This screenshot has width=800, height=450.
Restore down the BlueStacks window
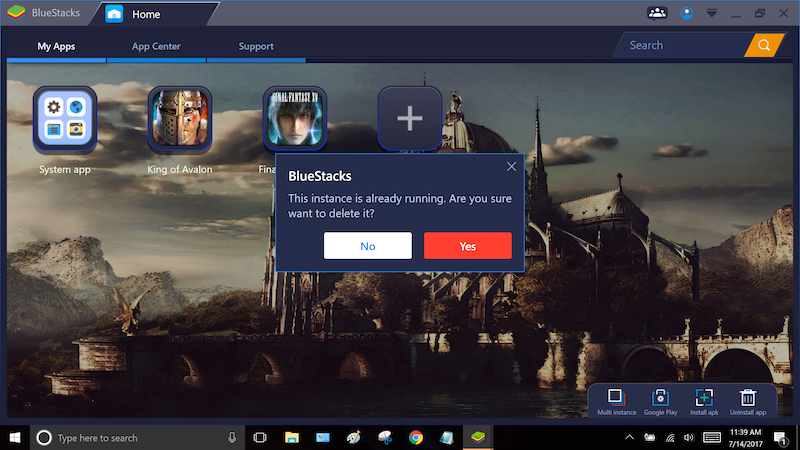point(760,14)
